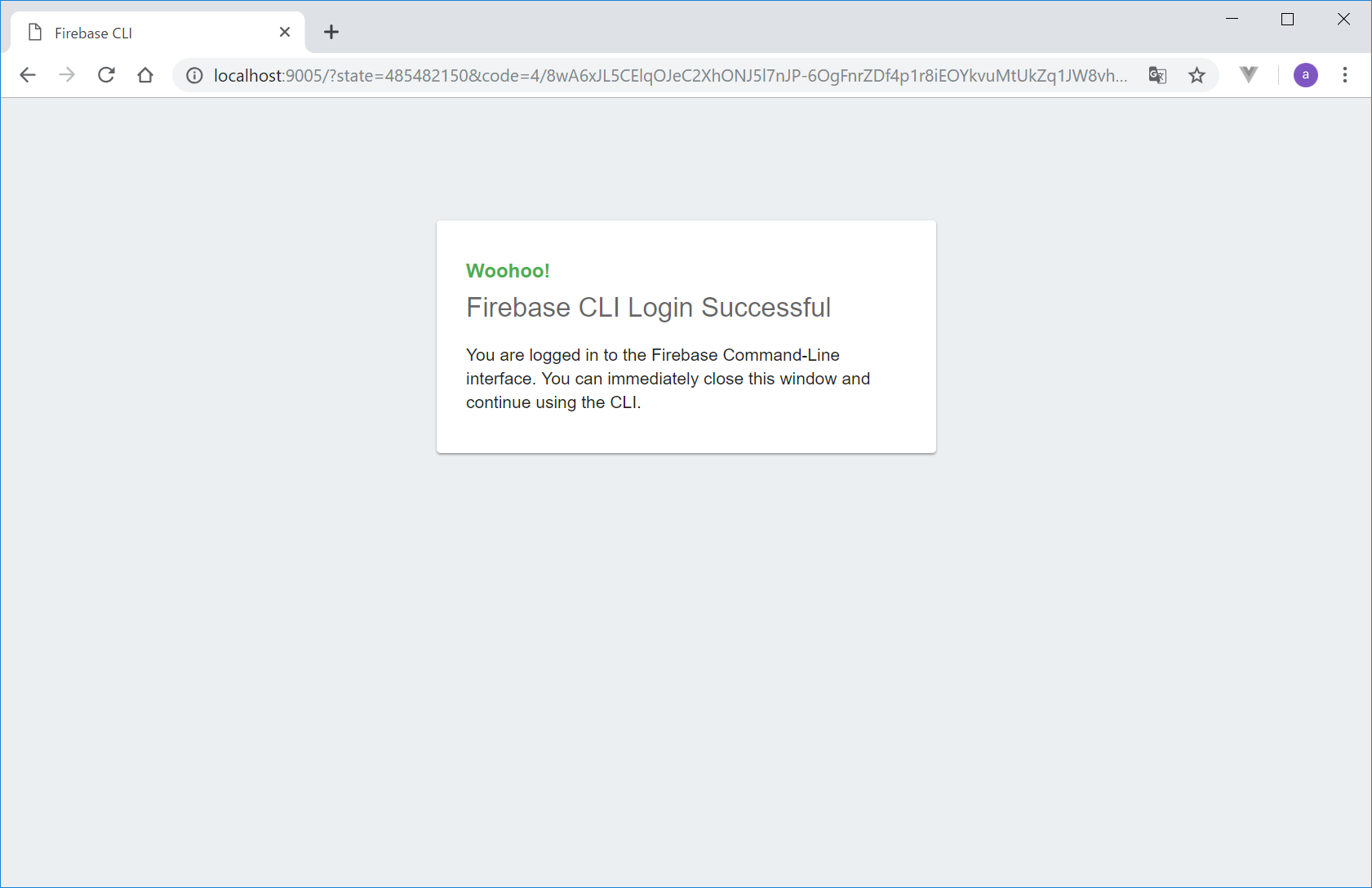Close the Firebase CLI tab
The height and width of the screenshot is (888, 1372).
tap(285, 32)
